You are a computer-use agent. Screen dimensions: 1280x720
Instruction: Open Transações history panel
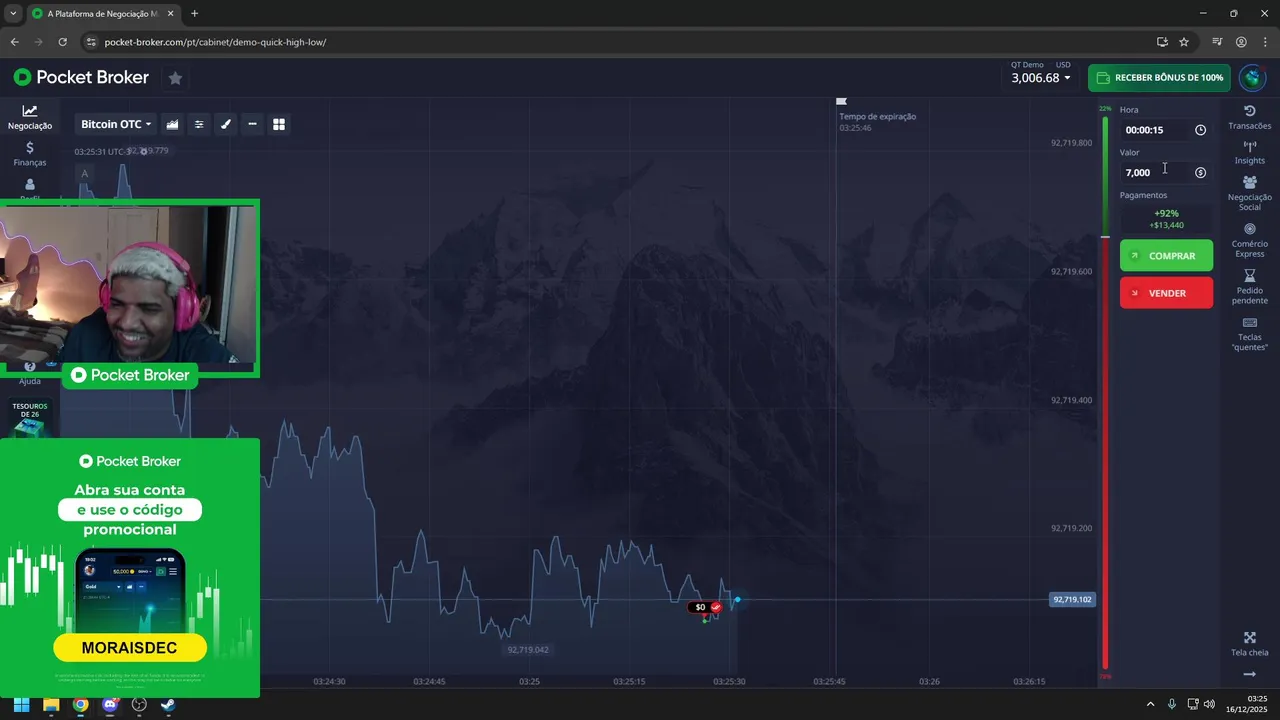tap(1250, 117)
